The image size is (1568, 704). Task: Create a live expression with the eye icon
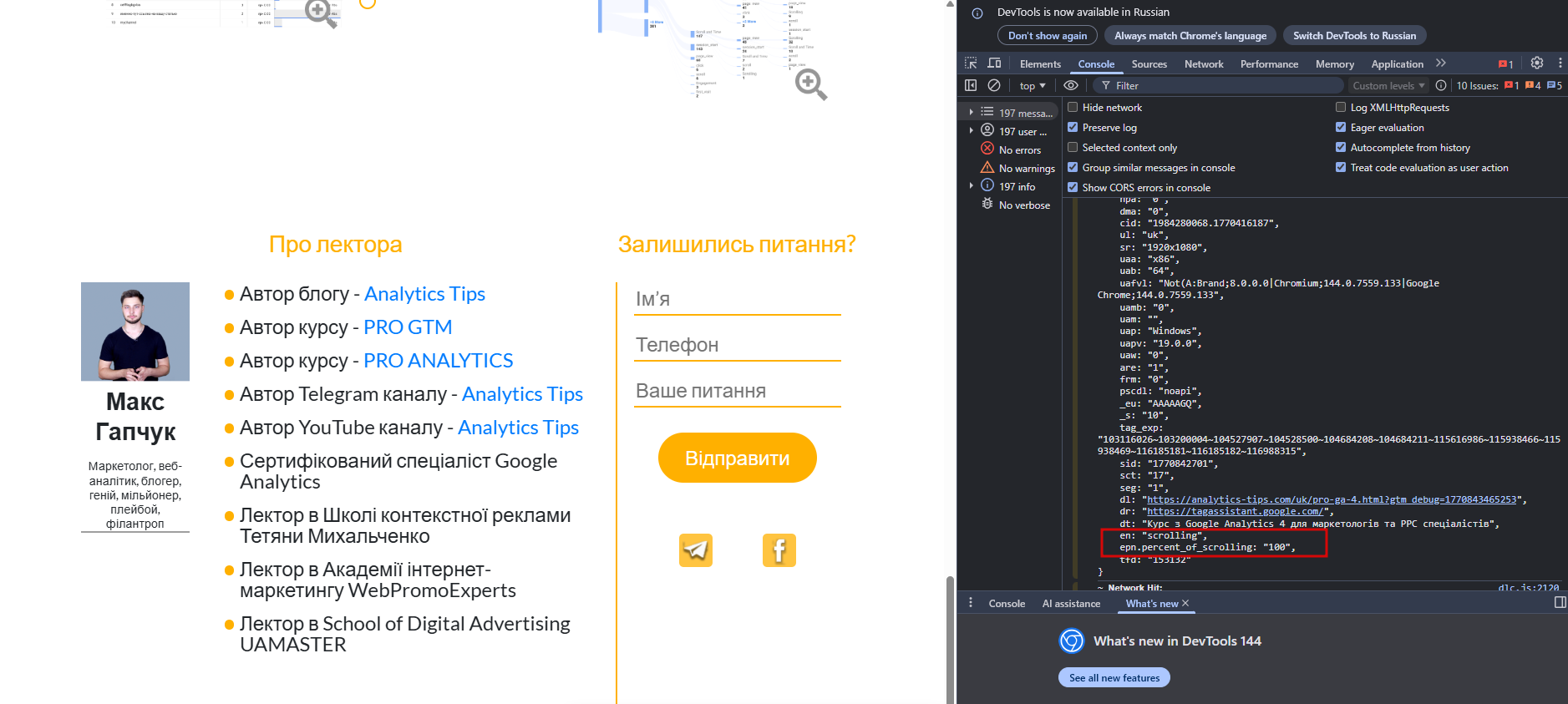pos(1071,85)
